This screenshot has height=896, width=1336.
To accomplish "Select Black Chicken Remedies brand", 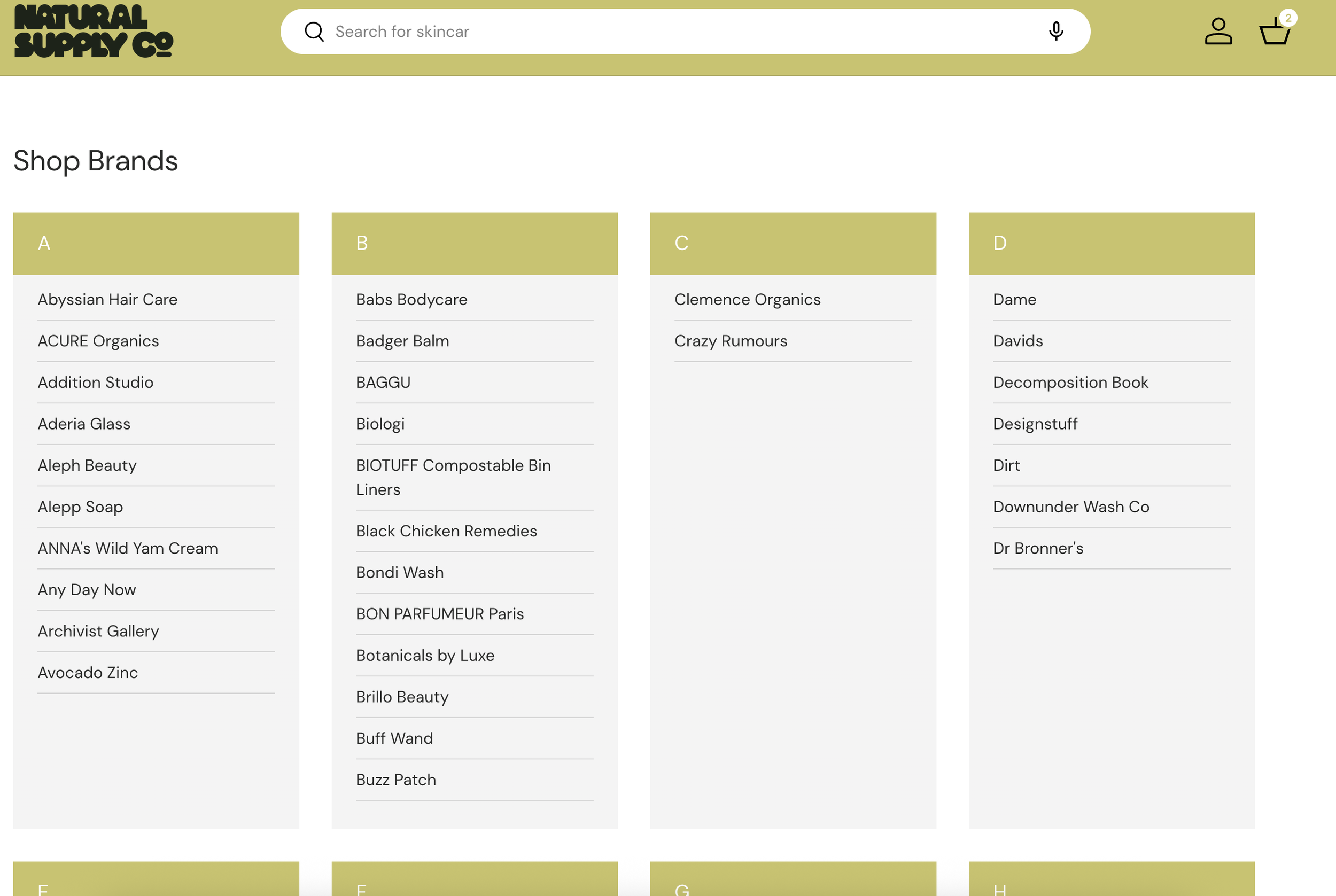I will point(446,532).
